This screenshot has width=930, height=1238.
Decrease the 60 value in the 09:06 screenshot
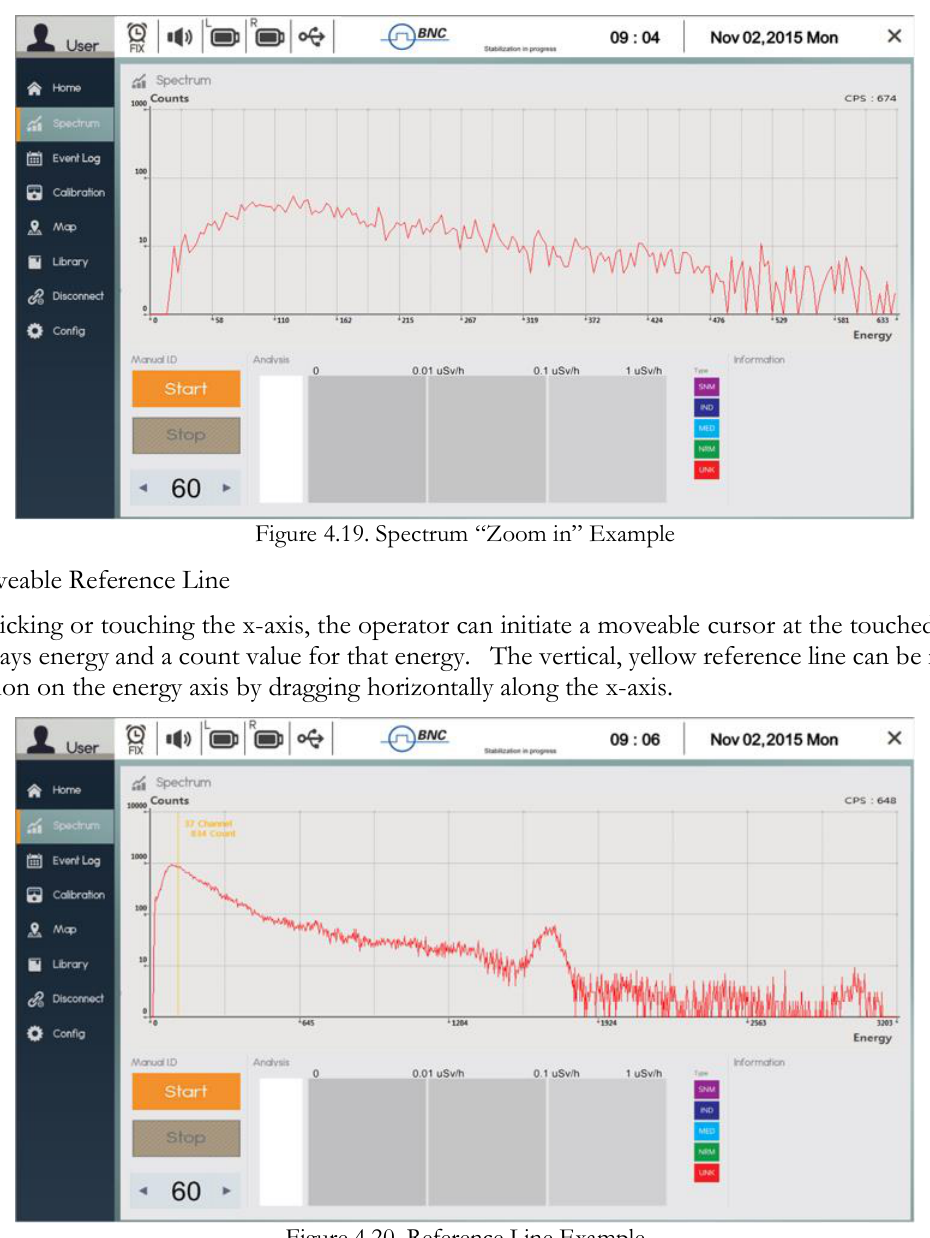[x=143, y=1191]
